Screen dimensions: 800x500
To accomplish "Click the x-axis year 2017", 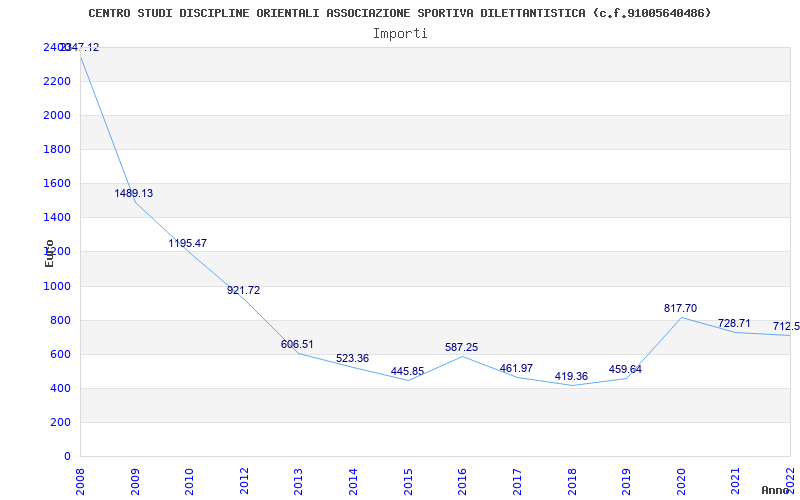I will point(517,481).
